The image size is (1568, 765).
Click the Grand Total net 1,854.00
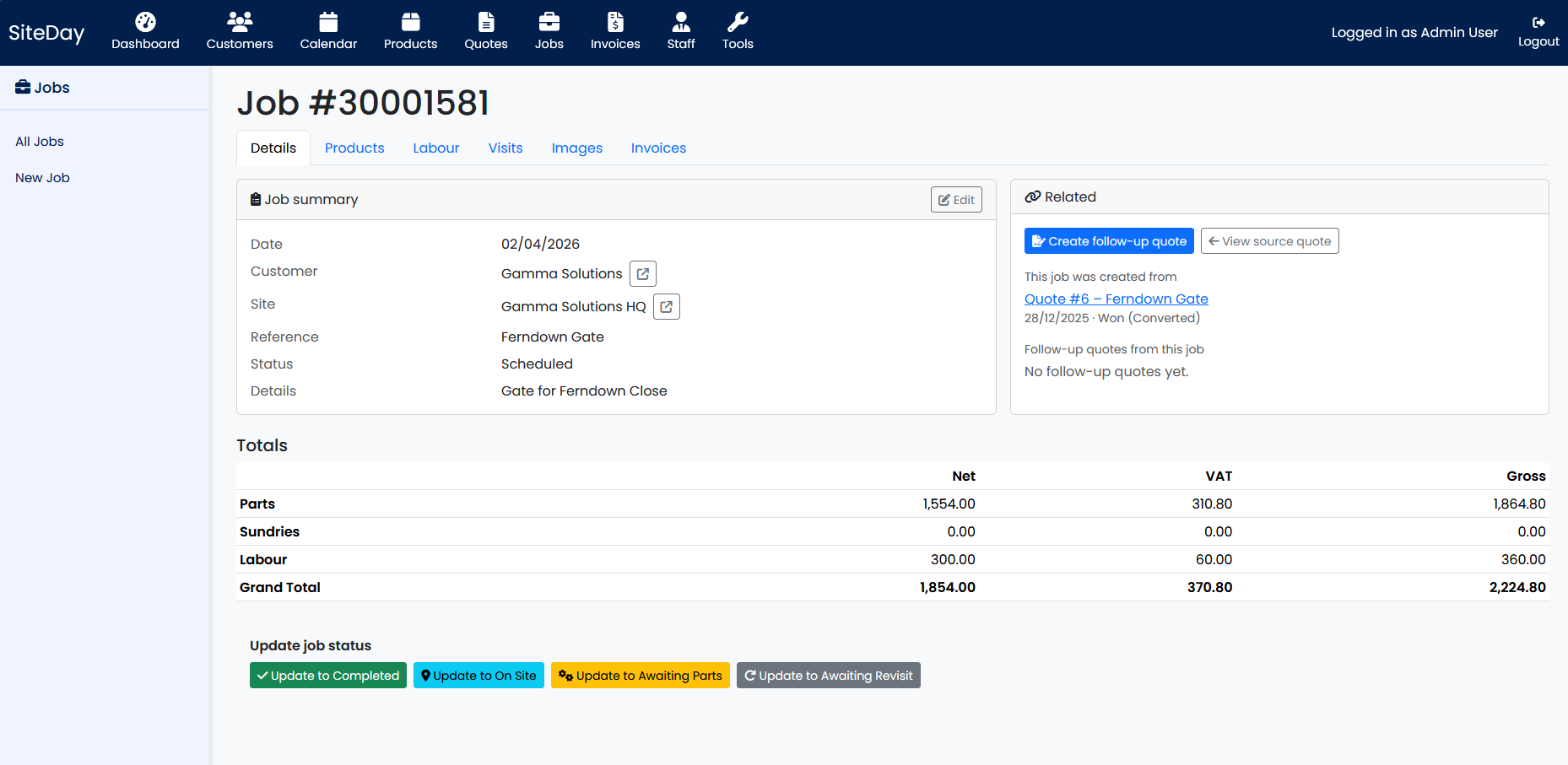click(948, 587)
